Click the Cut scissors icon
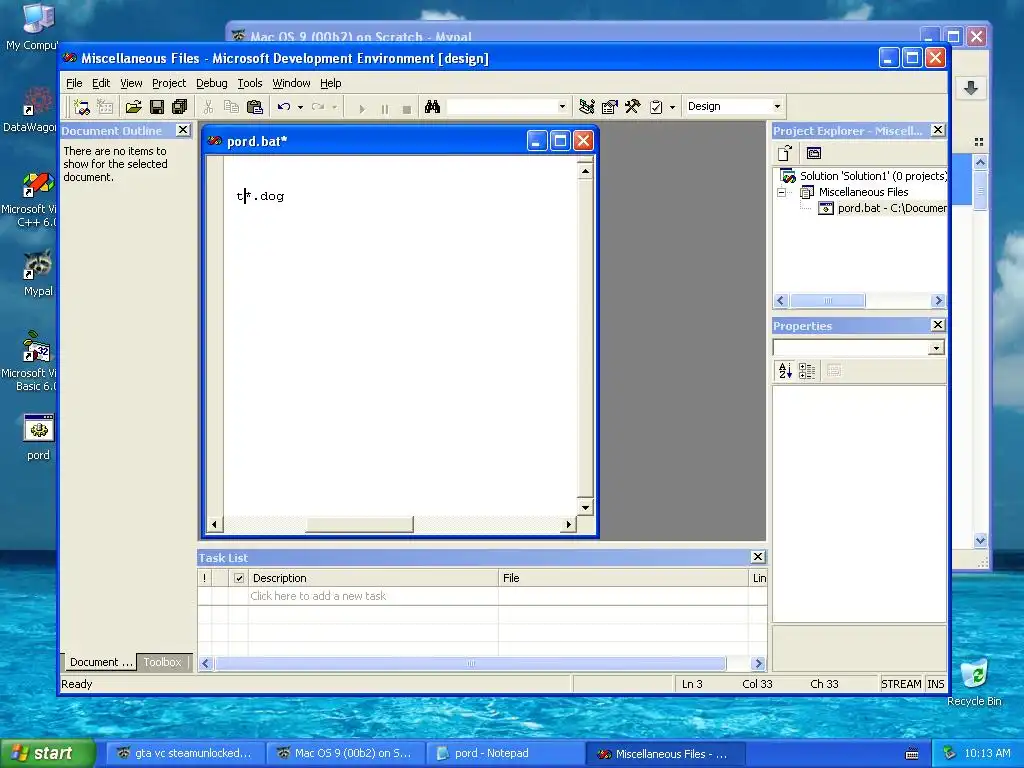 [208, 107]
